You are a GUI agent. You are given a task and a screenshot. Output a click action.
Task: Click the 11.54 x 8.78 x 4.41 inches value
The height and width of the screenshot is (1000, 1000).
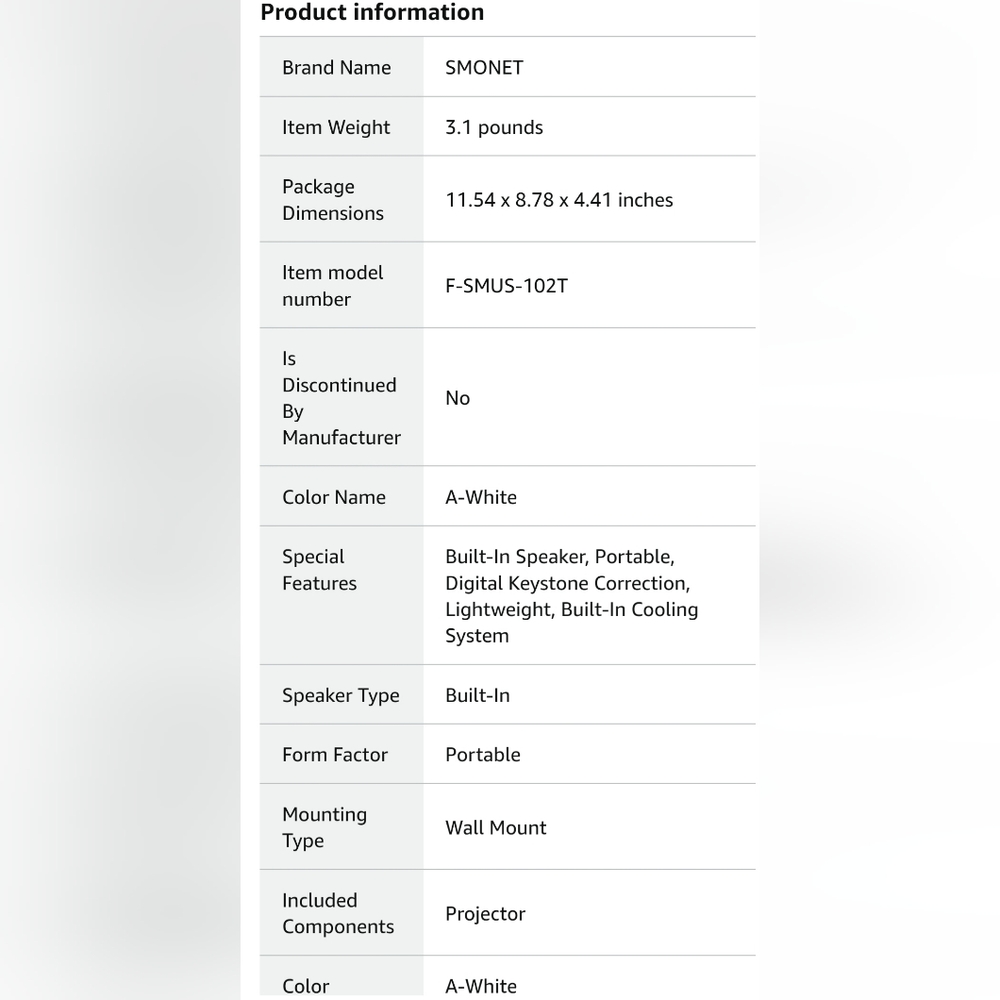(x=559, y=200)
